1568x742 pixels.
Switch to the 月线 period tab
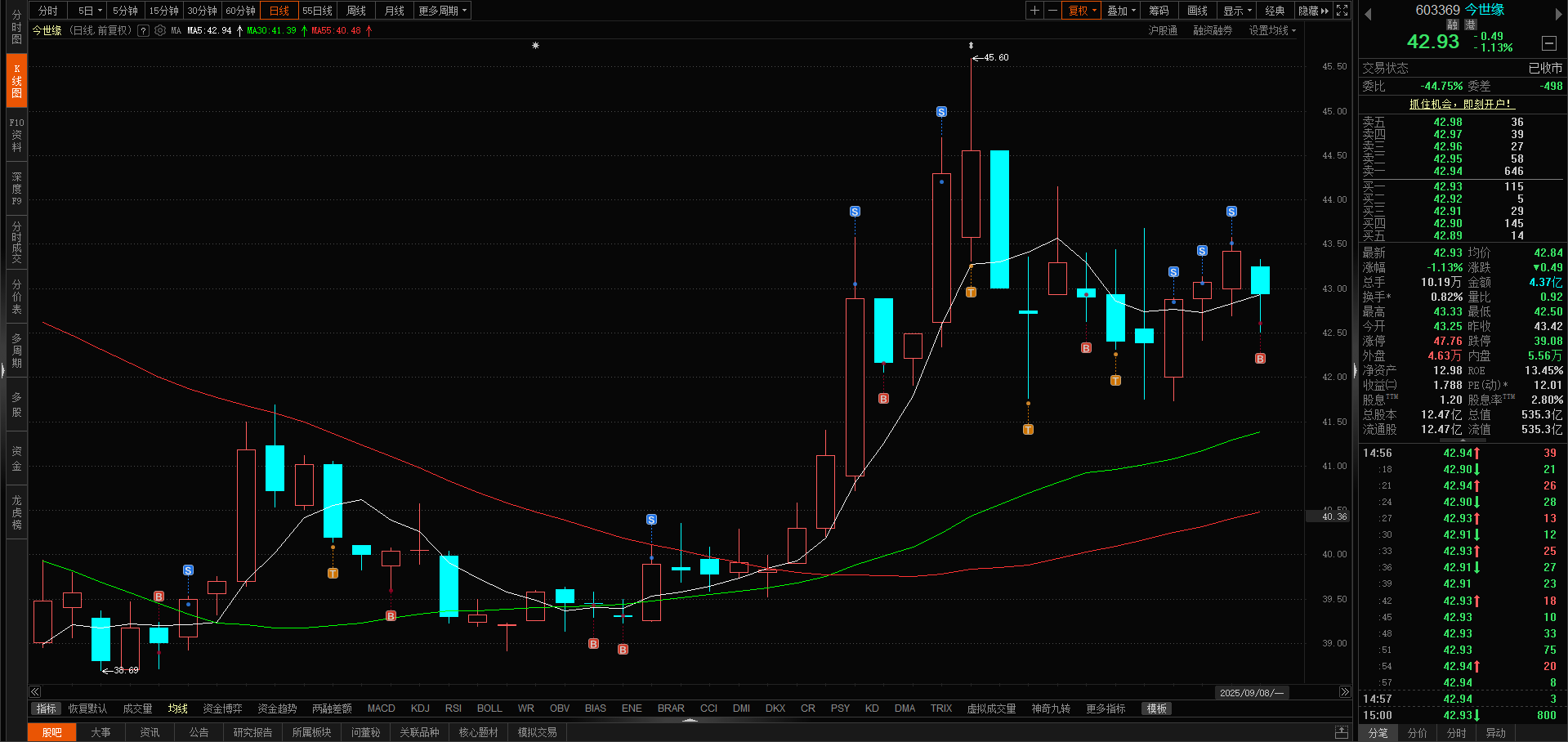click(x=395, y=11)
